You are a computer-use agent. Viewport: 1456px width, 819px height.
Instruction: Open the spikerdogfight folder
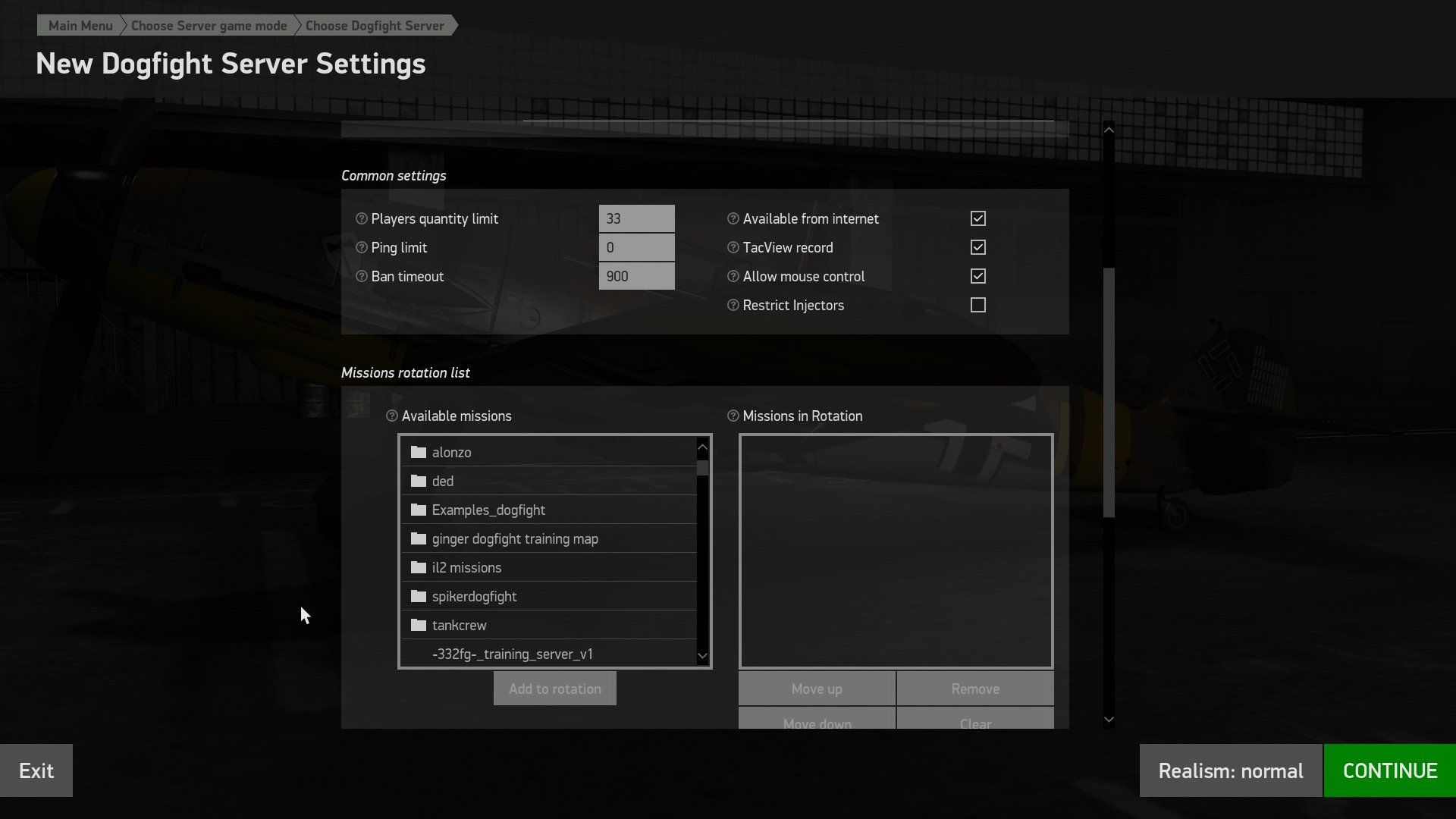pyautogui.click(x=548, y=596)
